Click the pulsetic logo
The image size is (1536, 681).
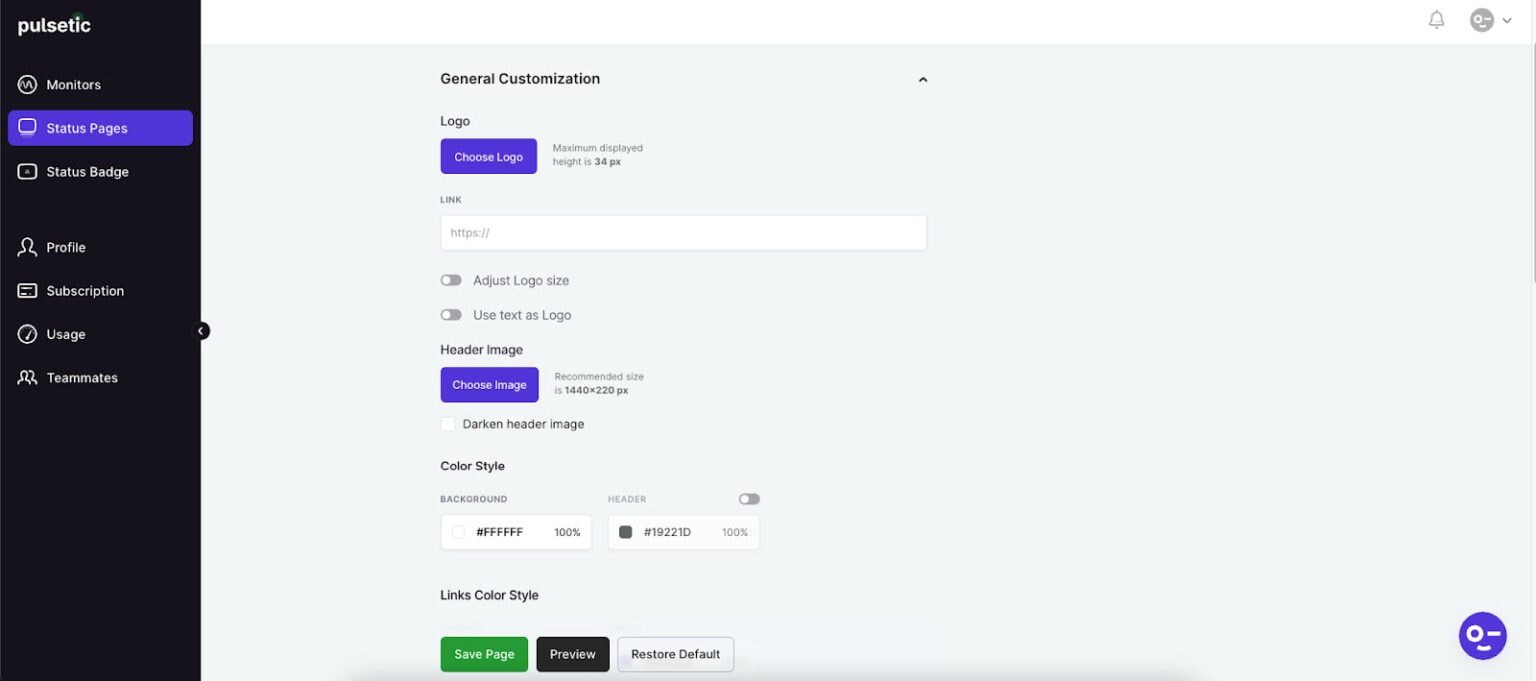pyautogui.click(x=53, y=24)
